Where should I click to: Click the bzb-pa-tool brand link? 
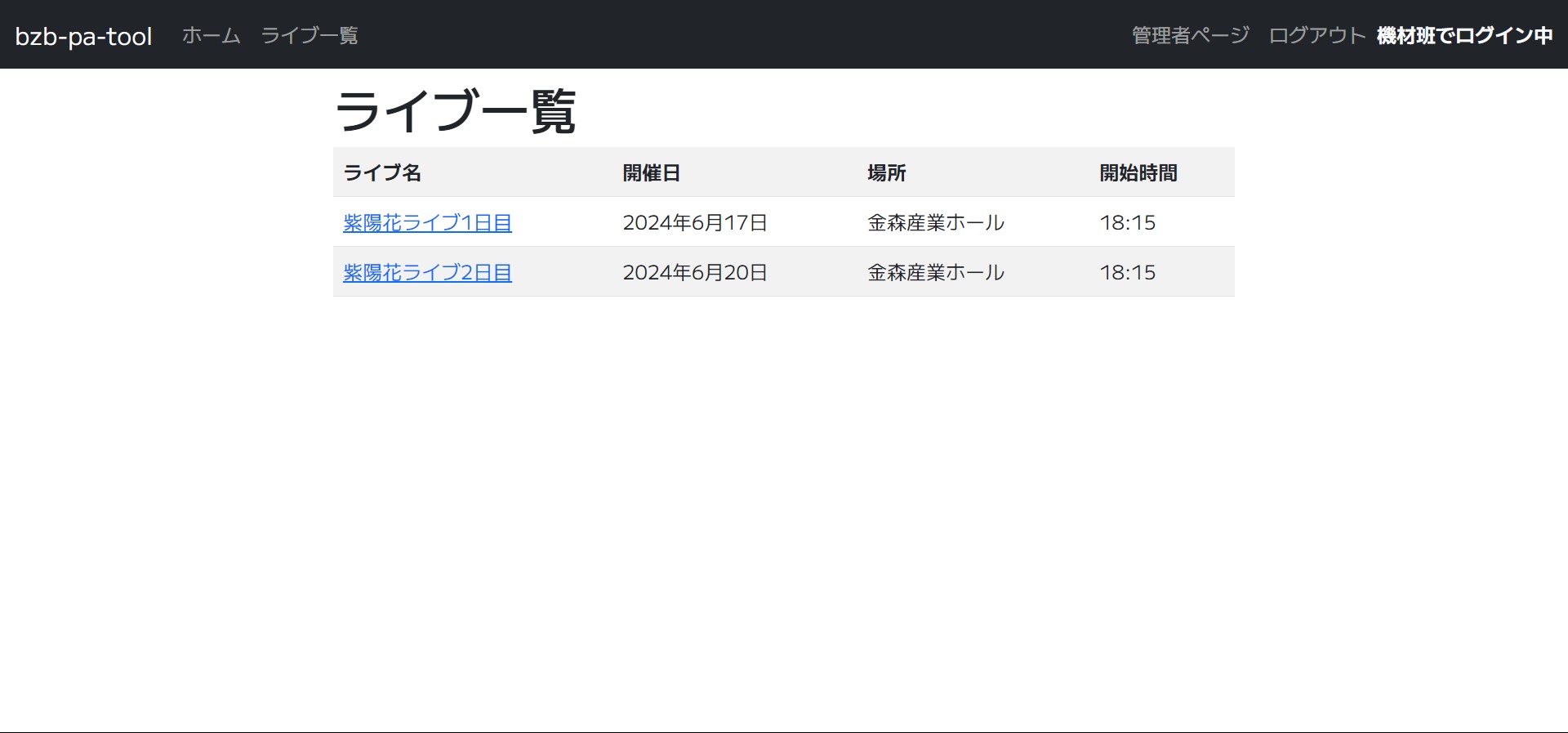[x=83, y=36]
